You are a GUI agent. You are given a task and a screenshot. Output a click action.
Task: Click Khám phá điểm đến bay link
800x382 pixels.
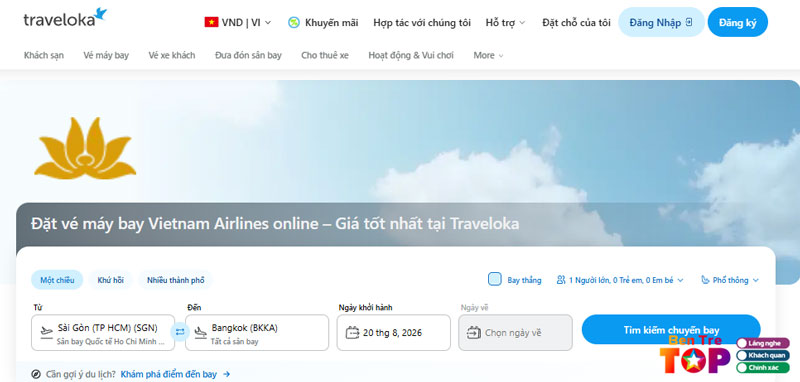point(169,374)
